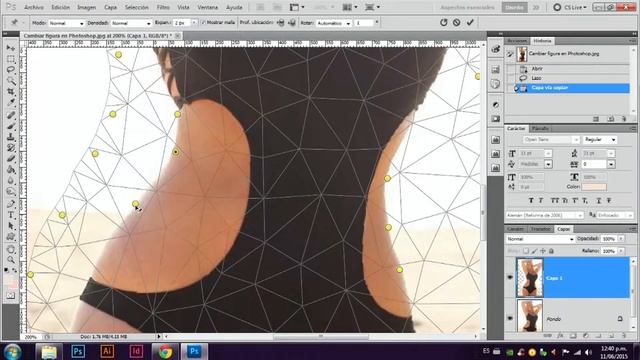
Task: Toggle Quick Mask mode button
Action: click(11, 296)
